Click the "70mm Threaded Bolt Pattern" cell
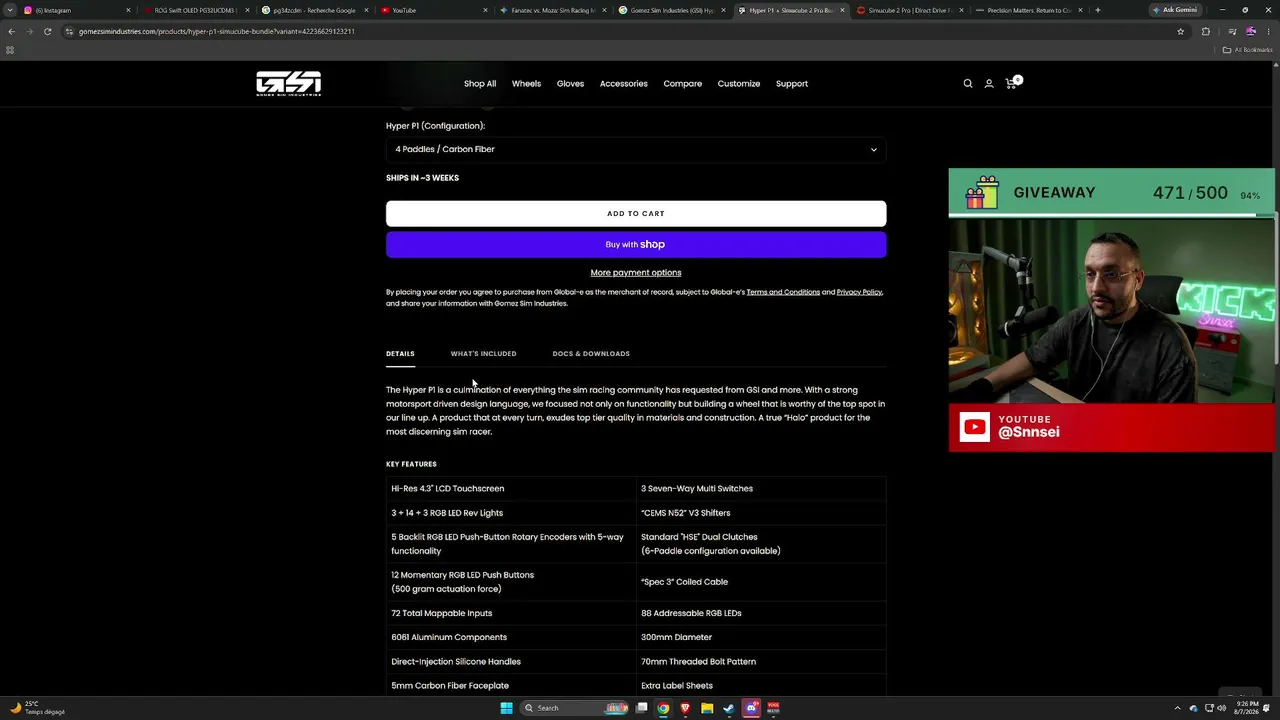Screen dimensions: 1280x720 point(761,661)
